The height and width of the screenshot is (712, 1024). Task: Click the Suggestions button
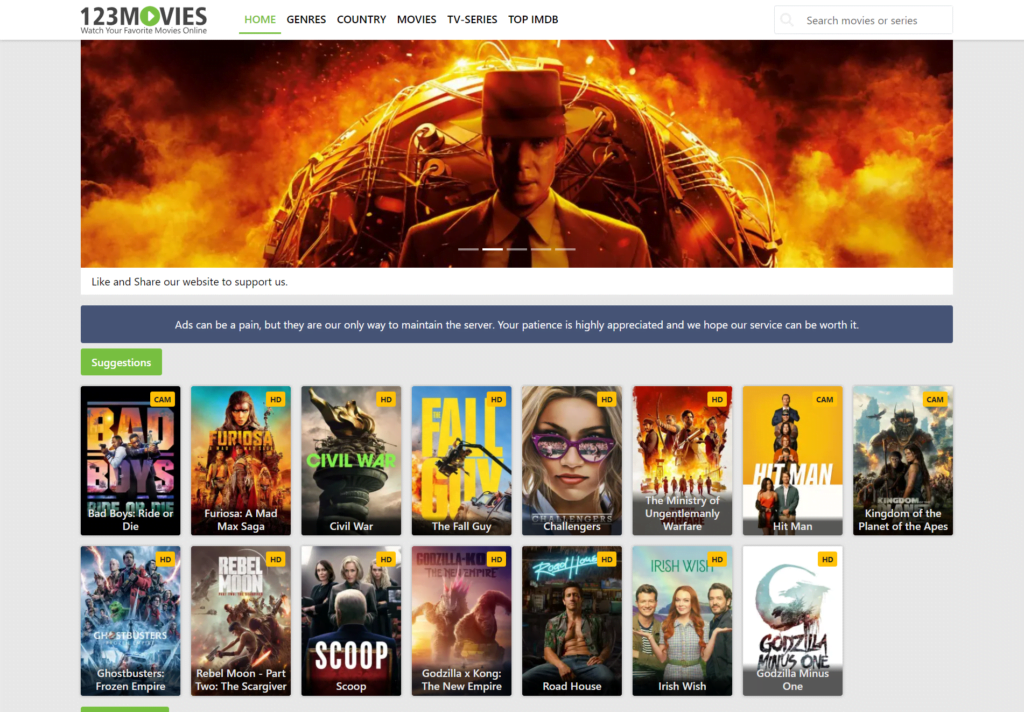(x=121, y=362)
